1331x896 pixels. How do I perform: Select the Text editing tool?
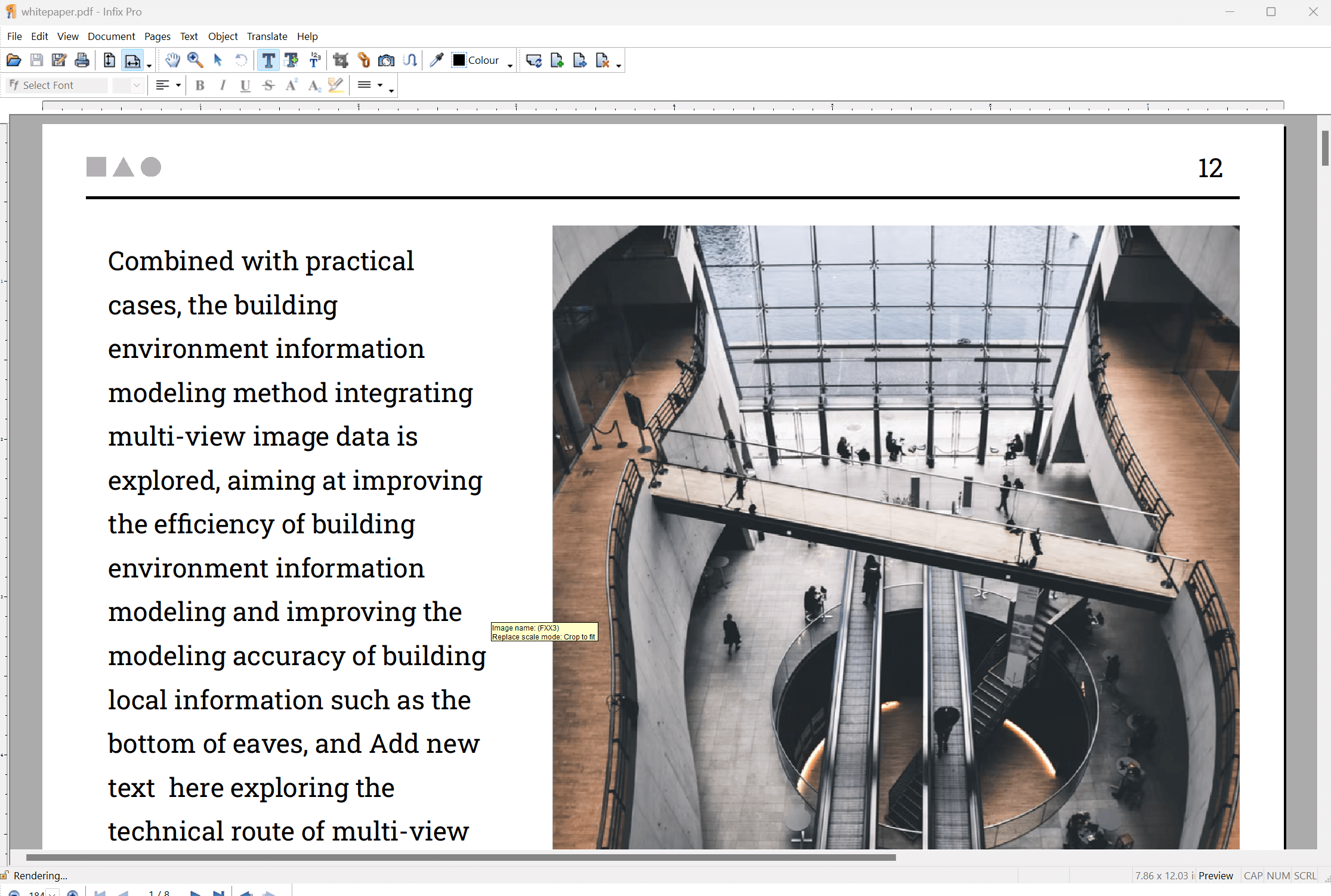pyautogui.click(x=268, y=60)
